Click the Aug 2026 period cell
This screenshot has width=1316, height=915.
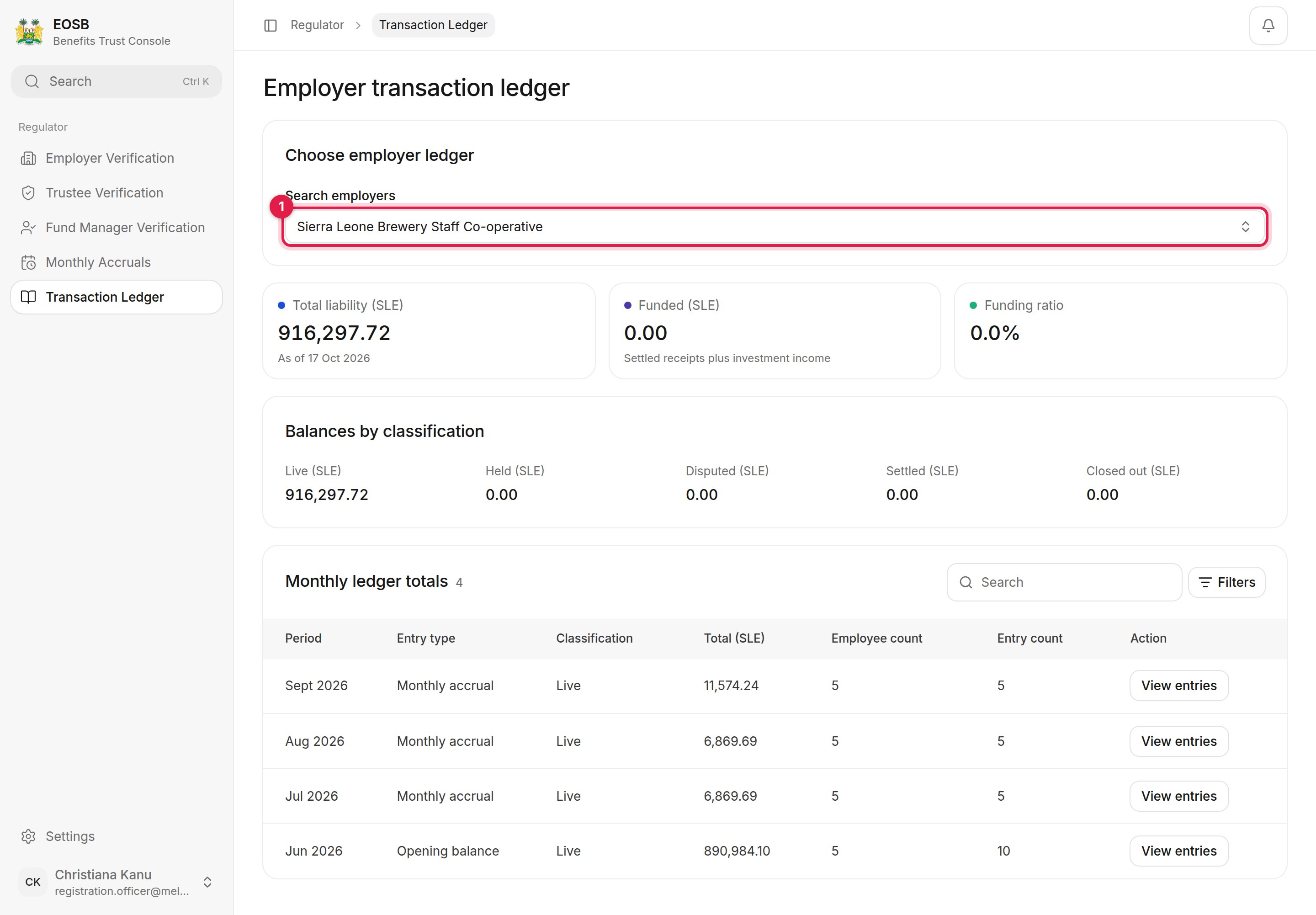point(315,741)
